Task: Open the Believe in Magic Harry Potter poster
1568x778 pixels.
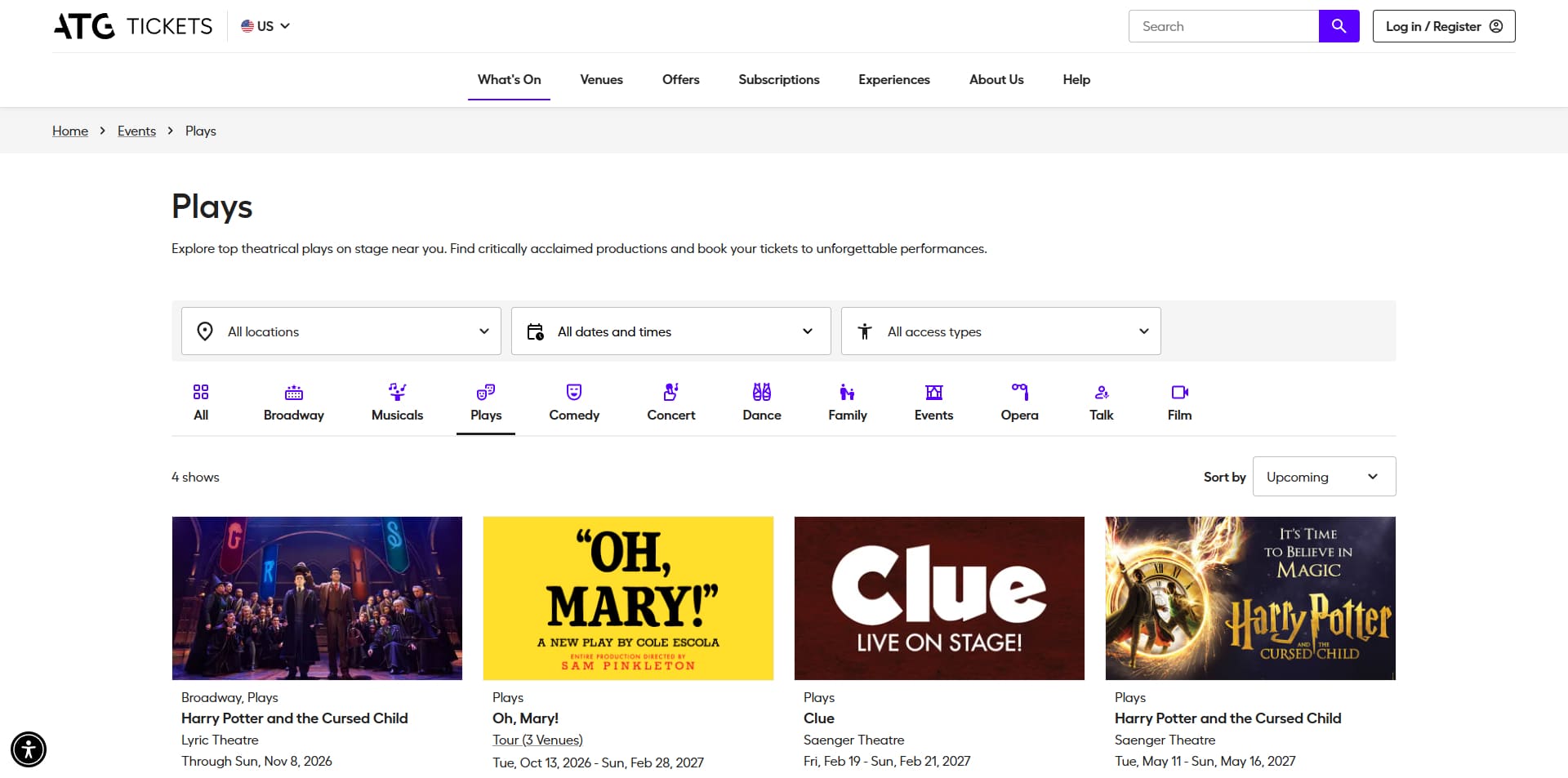Action: point(1250,598)
